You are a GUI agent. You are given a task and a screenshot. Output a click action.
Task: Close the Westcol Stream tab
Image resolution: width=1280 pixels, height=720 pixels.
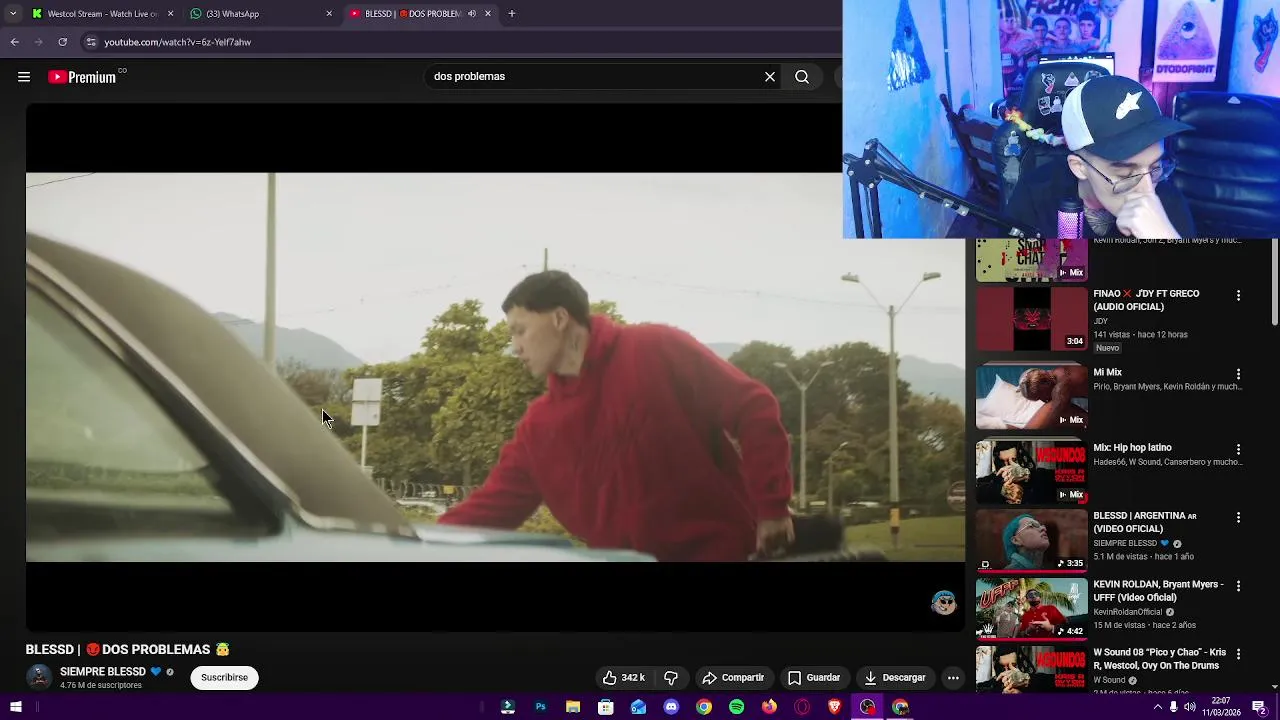click(170, 14)
